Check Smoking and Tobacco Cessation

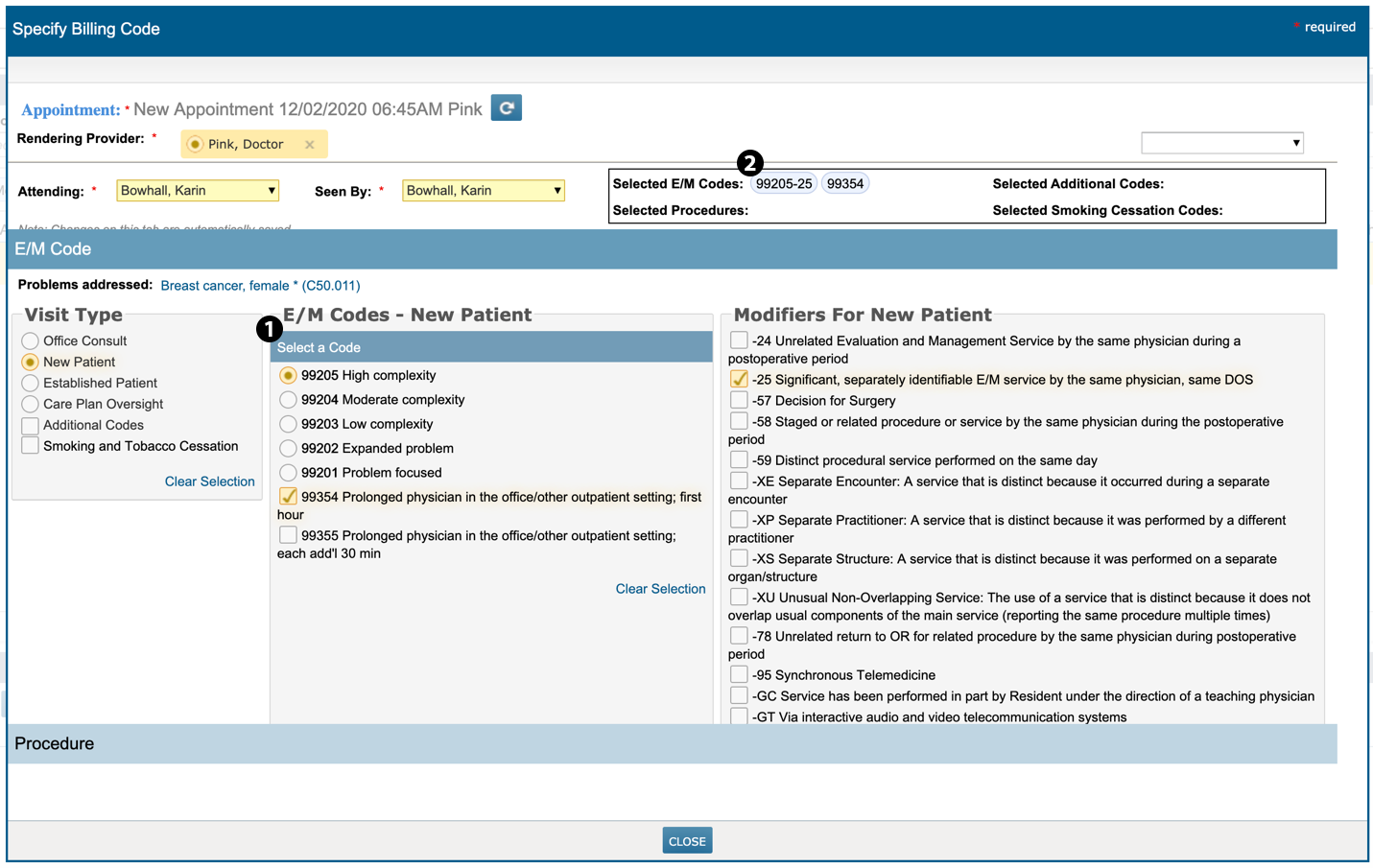click(x=31, y=446)
